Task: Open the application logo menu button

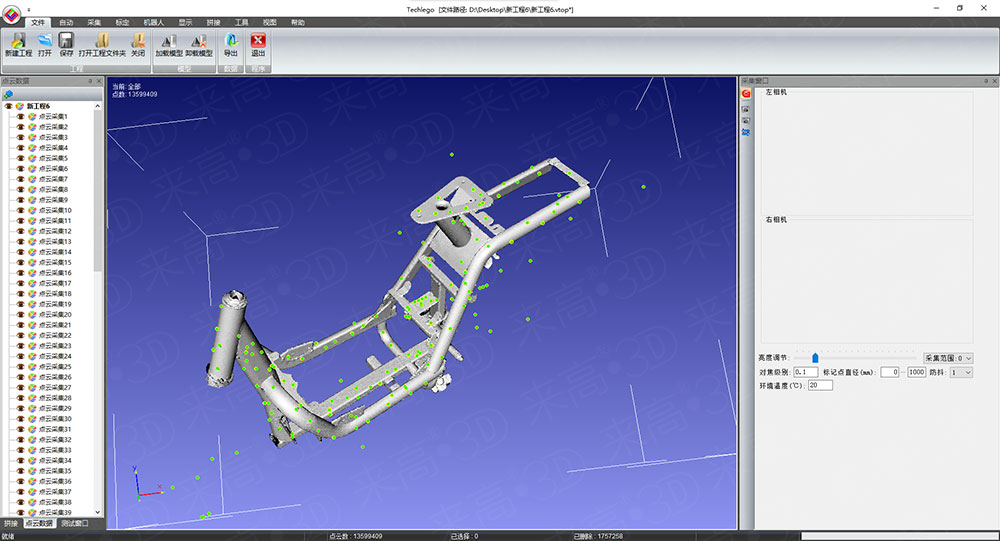Action: coord(11,10)
